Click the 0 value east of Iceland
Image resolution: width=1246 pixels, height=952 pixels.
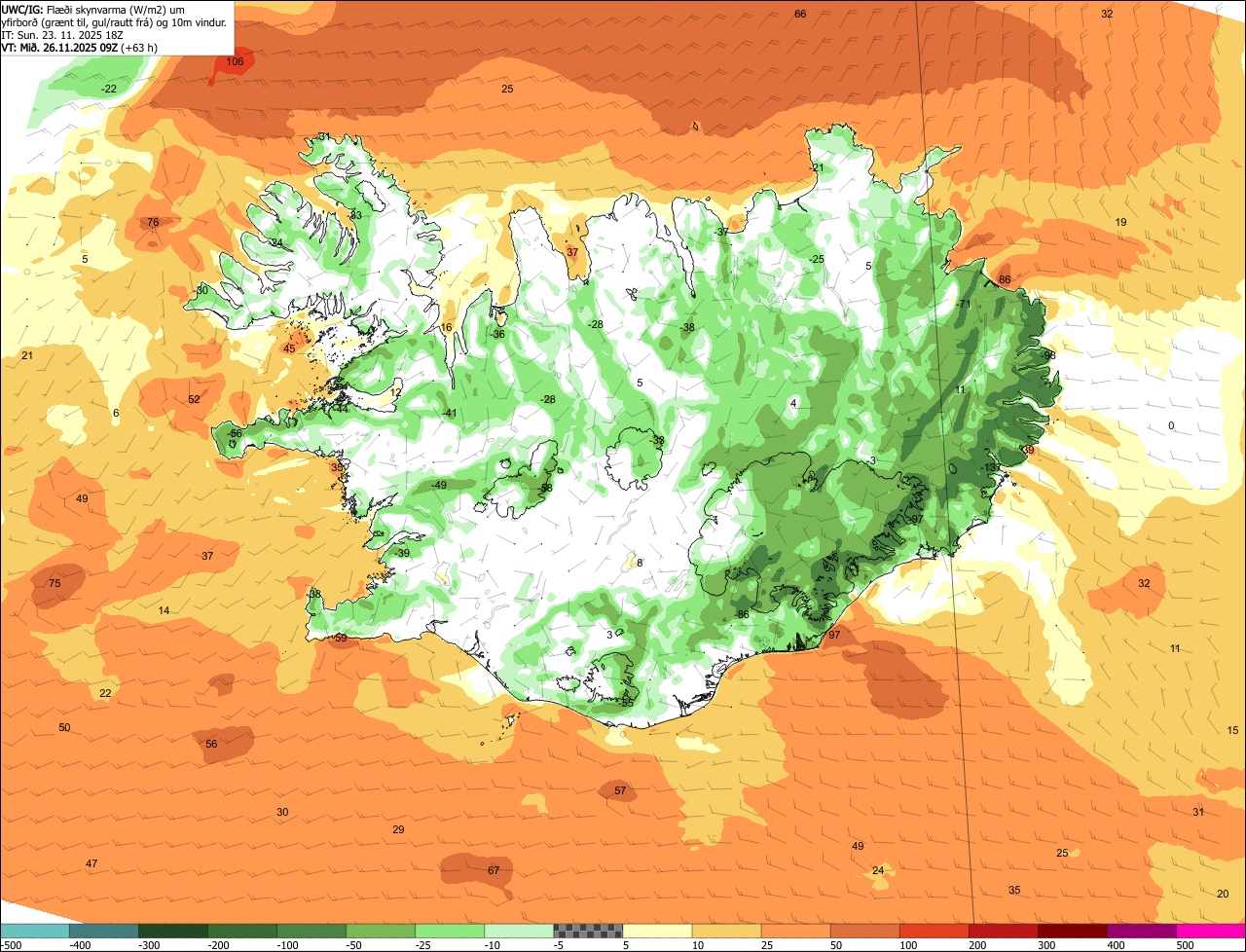pyautogui.click(x=1171, y=425)
